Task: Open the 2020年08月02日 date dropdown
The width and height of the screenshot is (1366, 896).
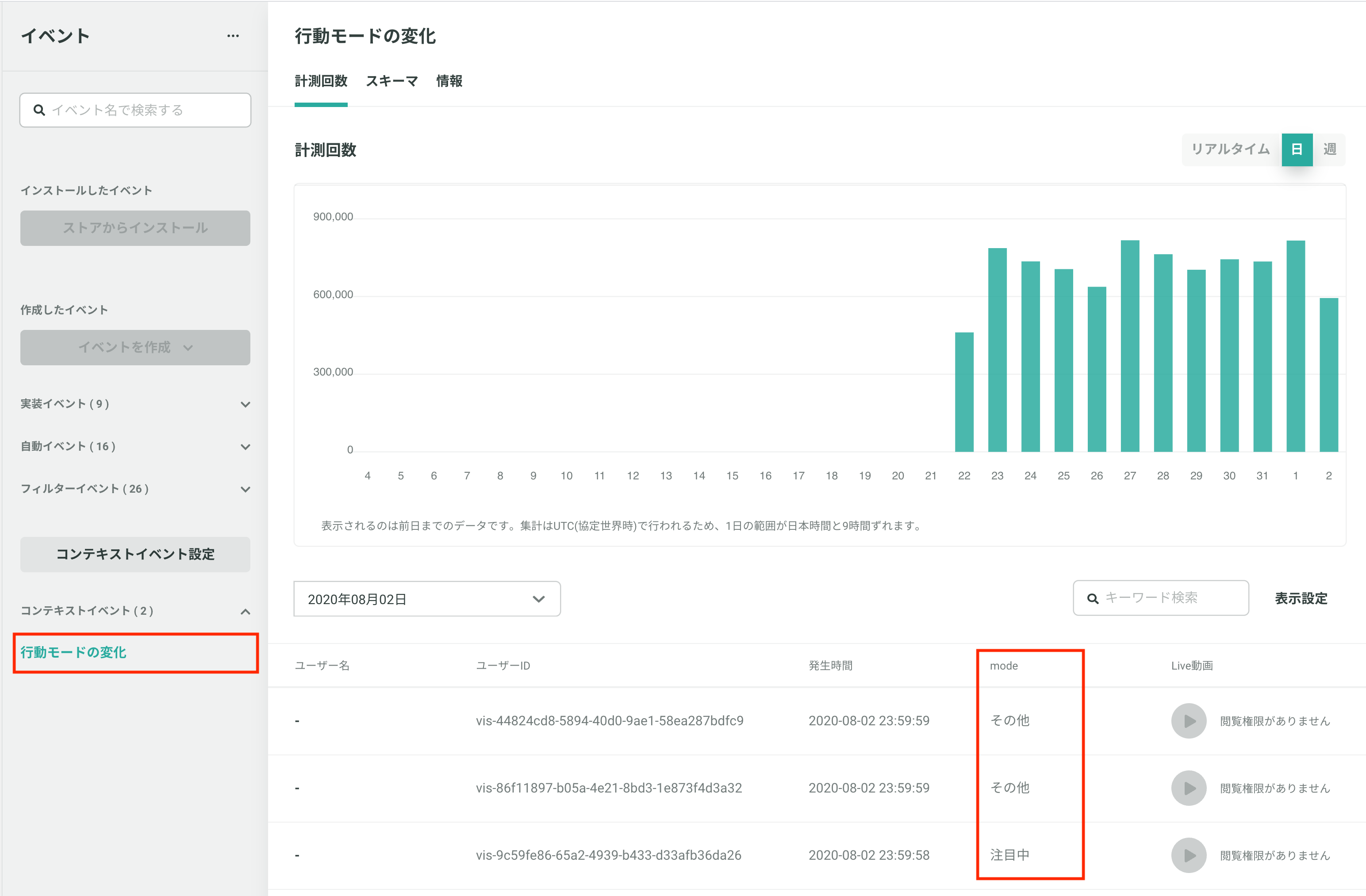Action: [427, 599]
